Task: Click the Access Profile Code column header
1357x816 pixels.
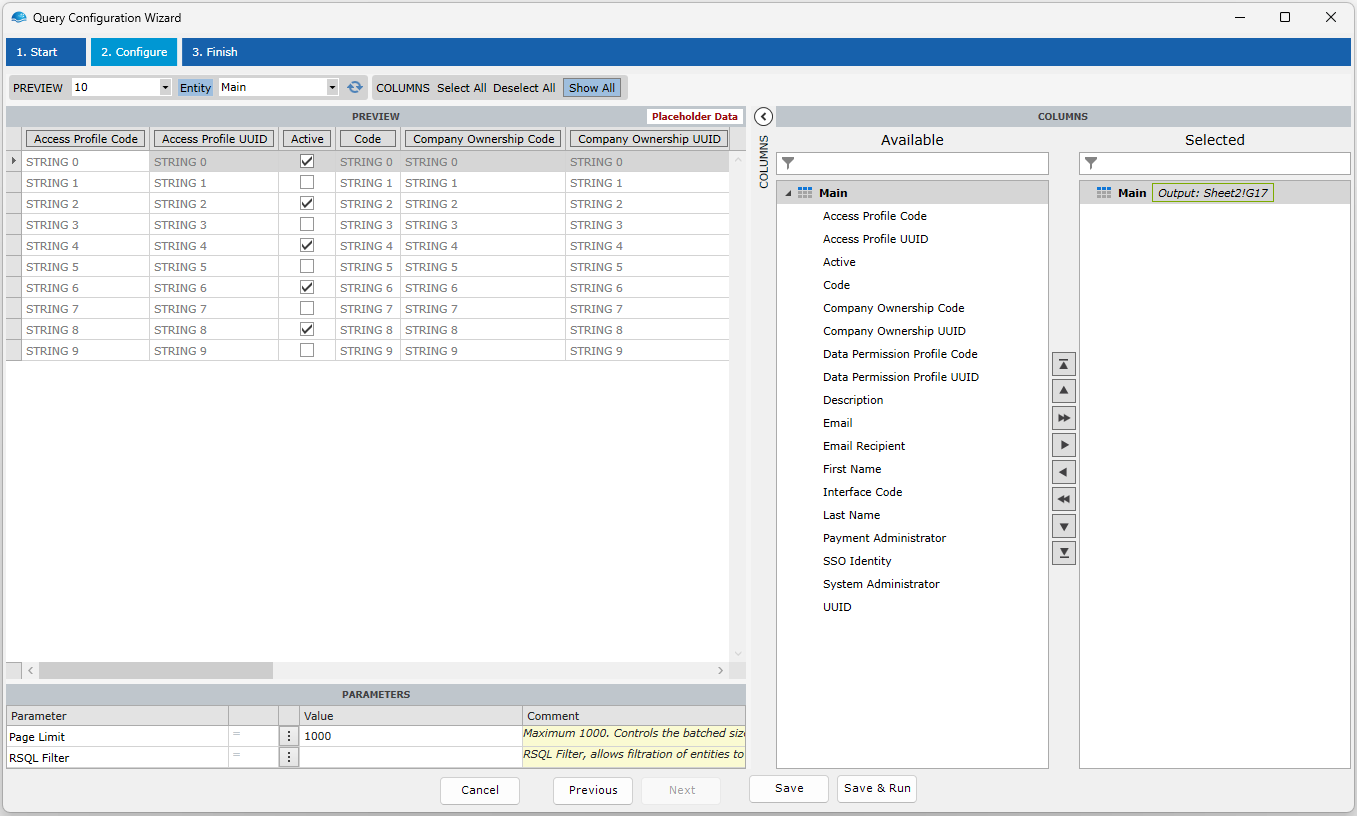Action: click(86, 139)
